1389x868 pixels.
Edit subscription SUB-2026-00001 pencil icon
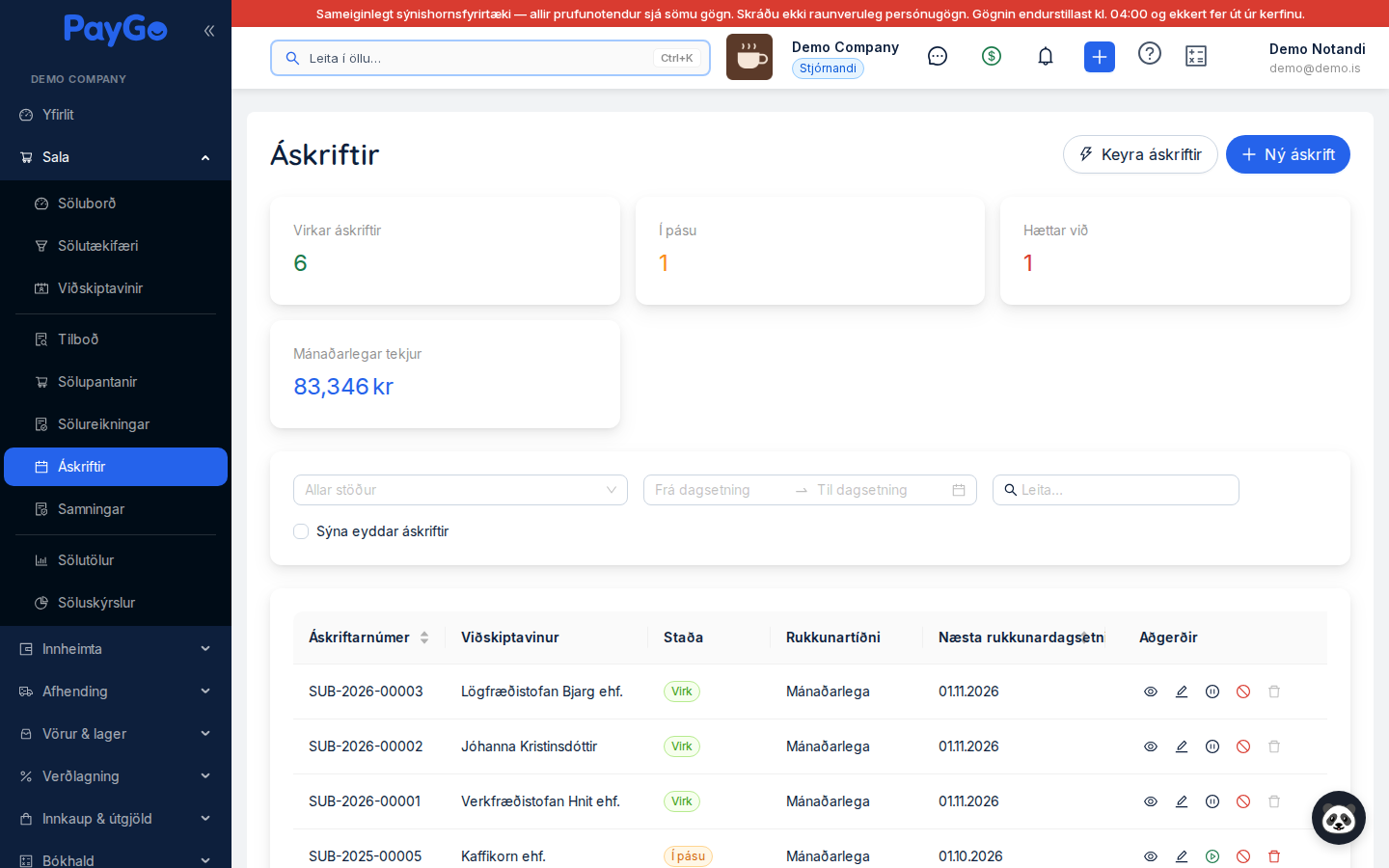click(x=1182, y=801)
